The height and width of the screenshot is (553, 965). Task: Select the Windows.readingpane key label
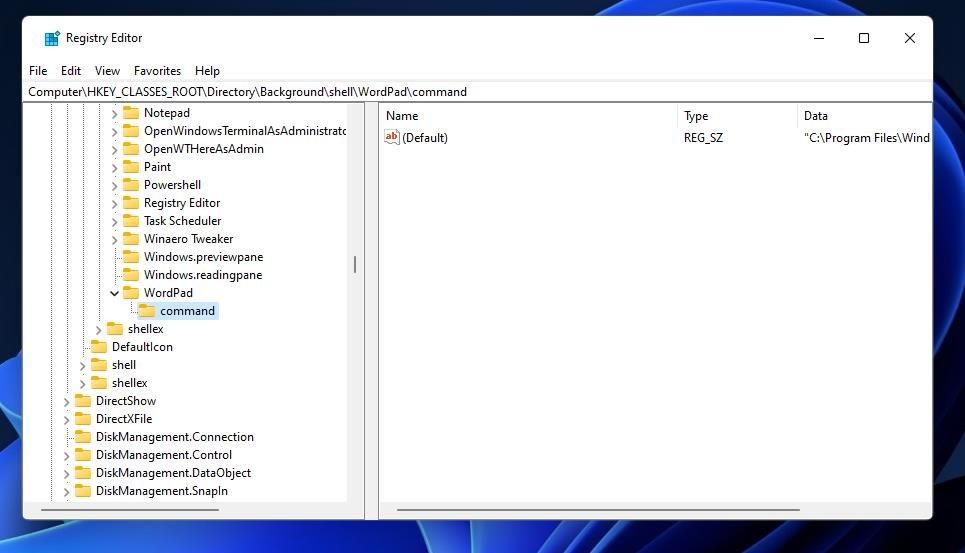pos(203,275)
